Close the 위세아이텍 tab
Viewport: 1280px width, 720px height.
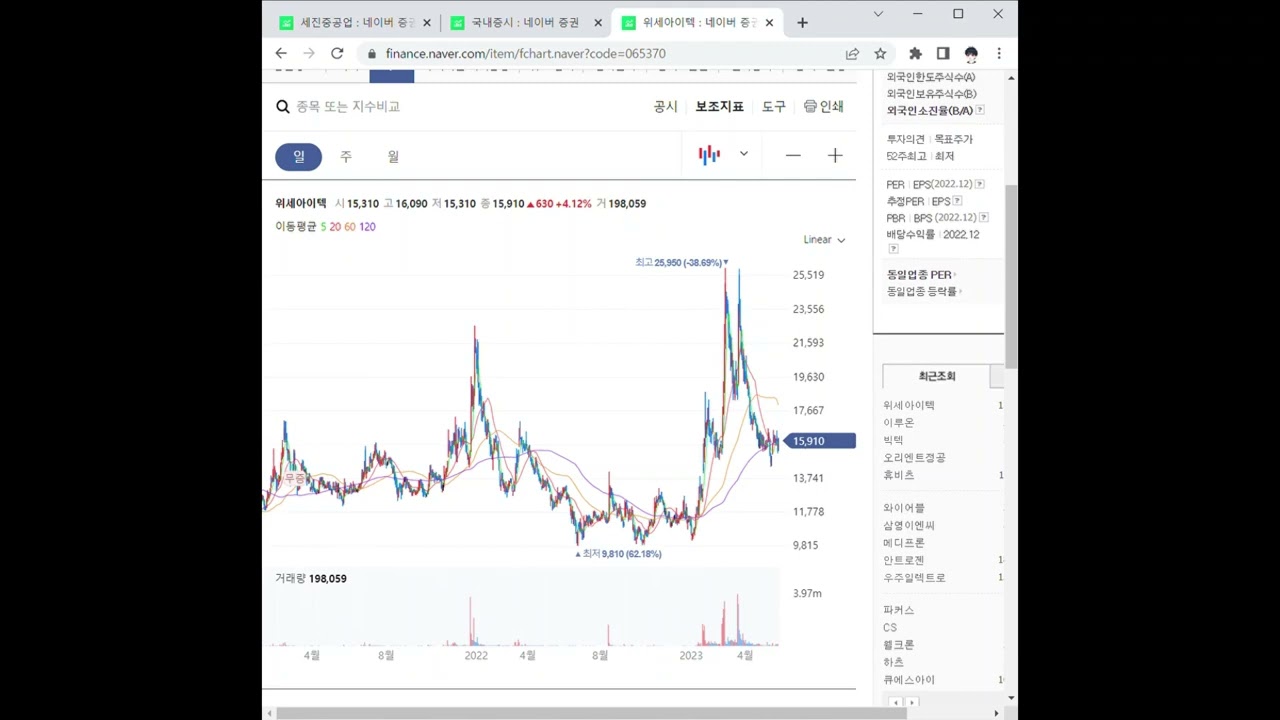[769, 22]
